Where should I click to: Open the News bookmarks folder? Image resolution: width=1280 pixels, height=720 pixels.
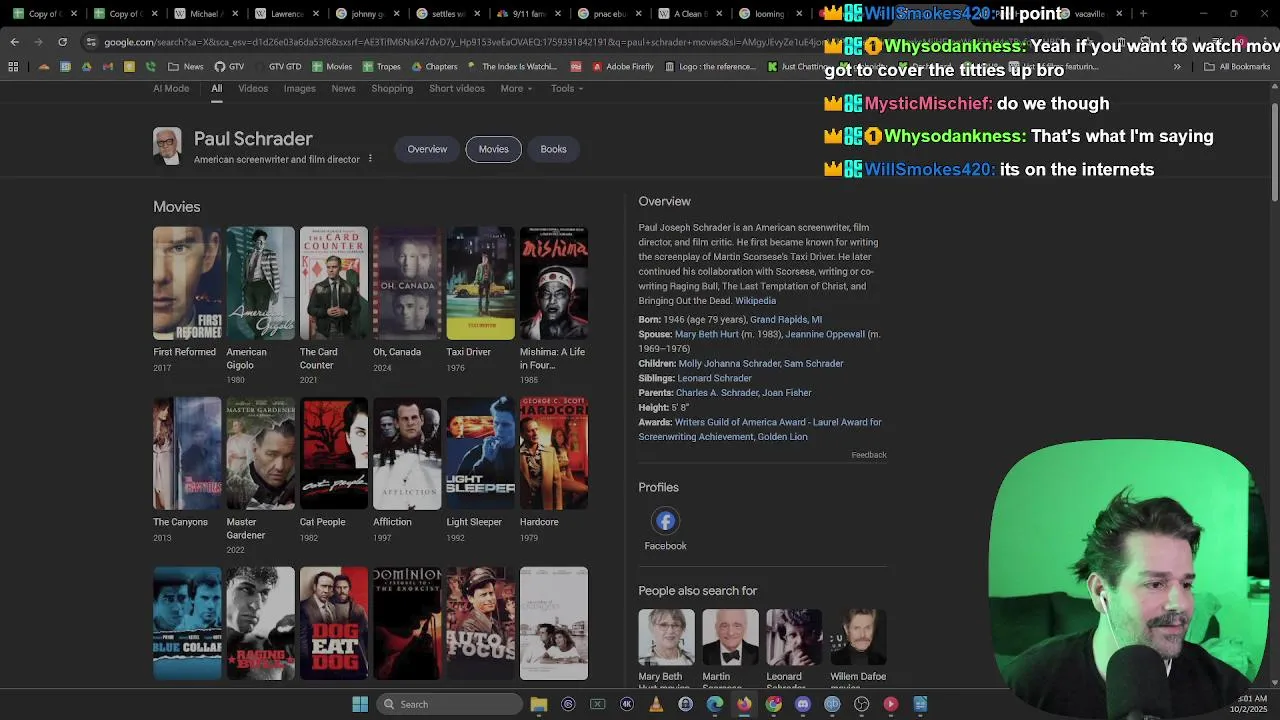pyautogui.click(x=186, y=67)
